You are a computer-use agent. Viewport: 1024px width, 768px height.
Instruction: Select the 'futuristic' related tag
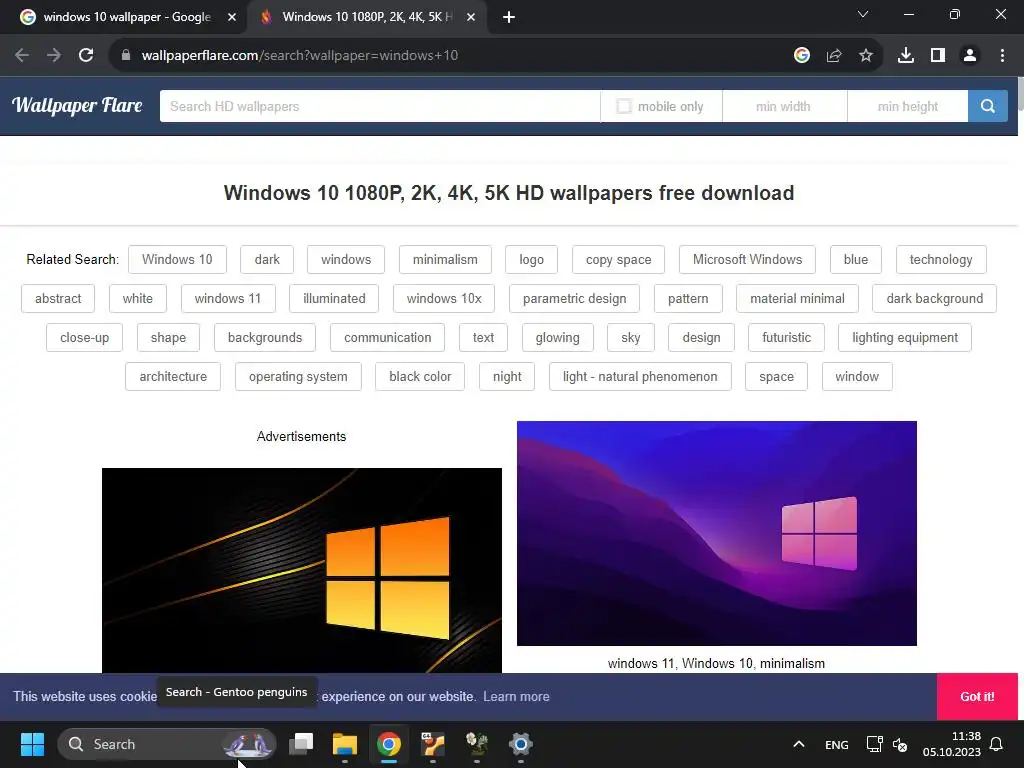786,338
